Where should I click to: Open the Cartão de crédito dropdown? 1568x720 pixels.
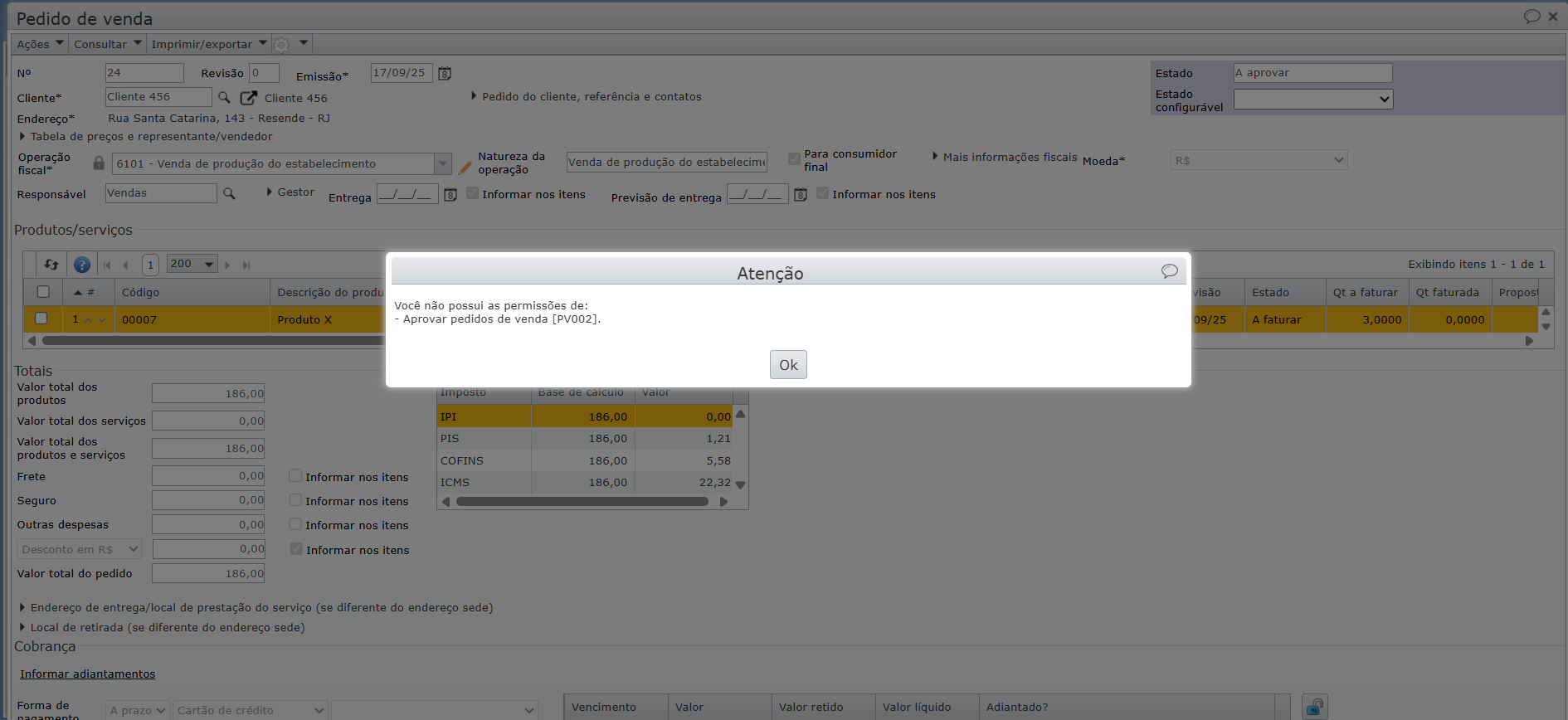point(250,711)
